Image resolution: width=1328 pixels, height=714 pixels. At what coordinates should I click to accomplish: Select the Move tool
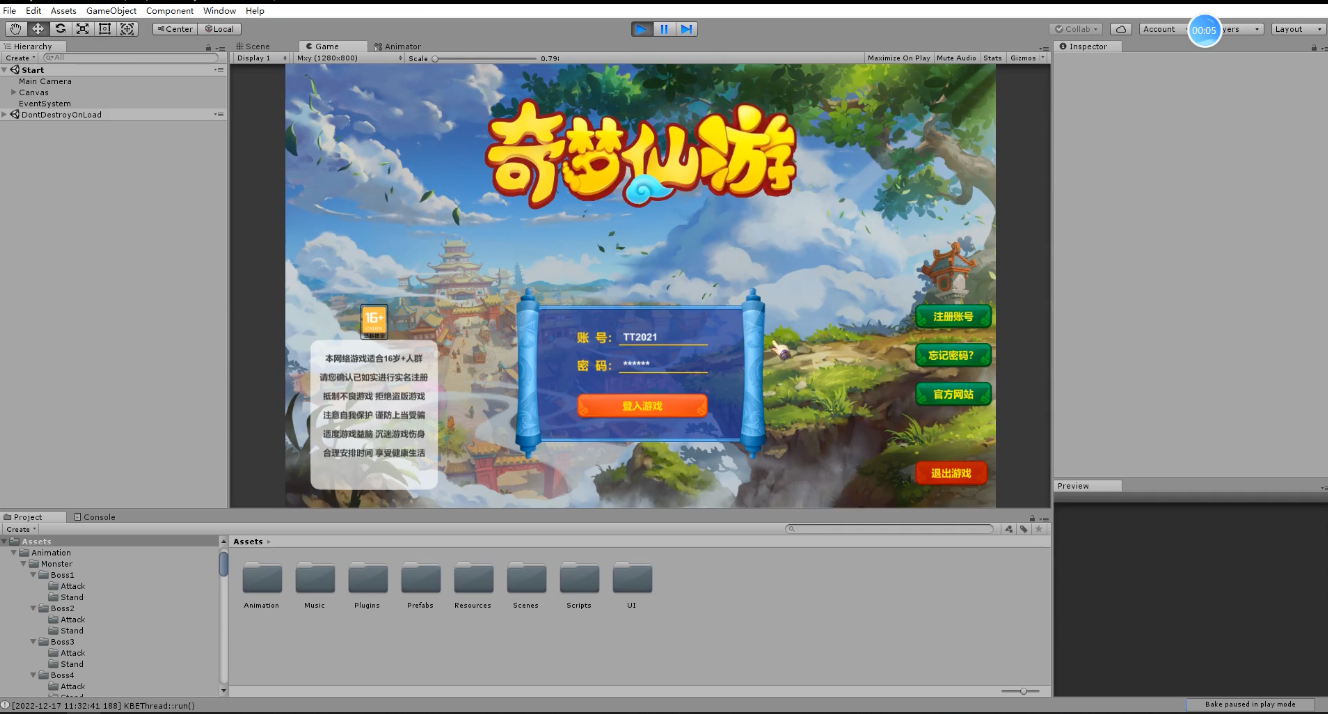pos(37,29)
